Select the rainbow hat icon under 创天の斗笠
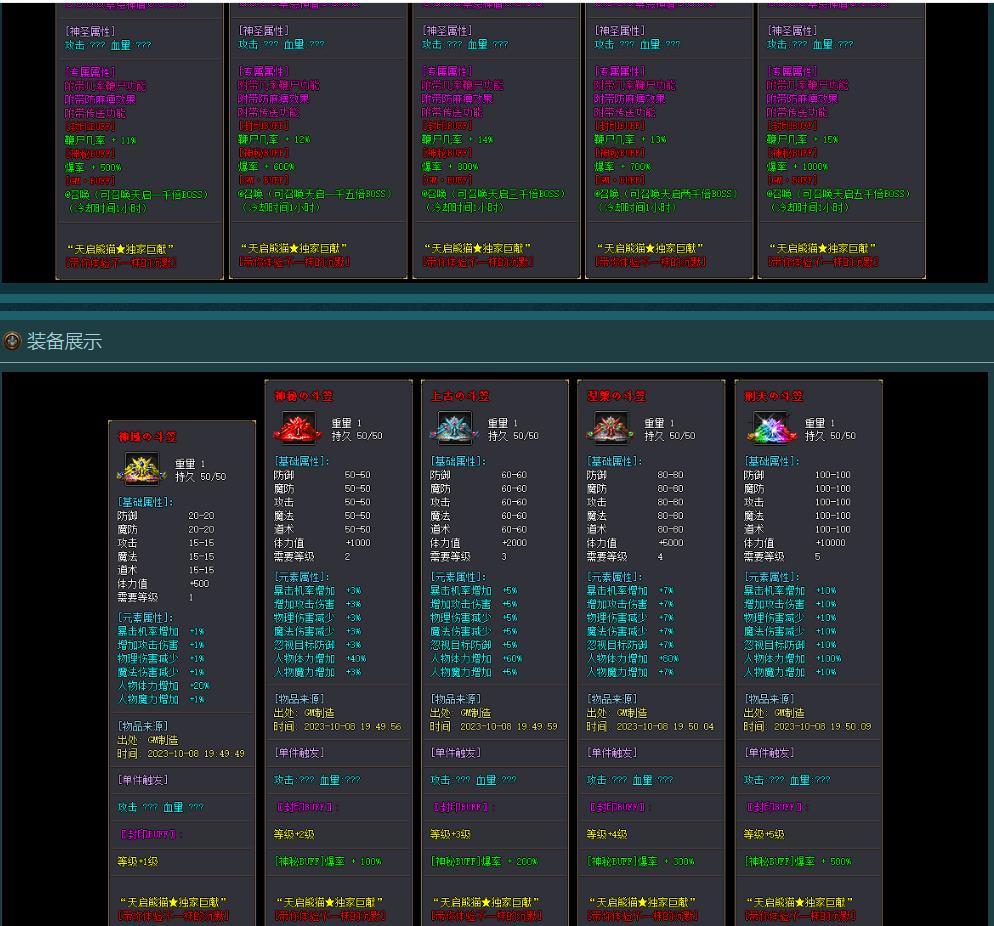This screenshot has width=994, height=926. pos(767,428)
